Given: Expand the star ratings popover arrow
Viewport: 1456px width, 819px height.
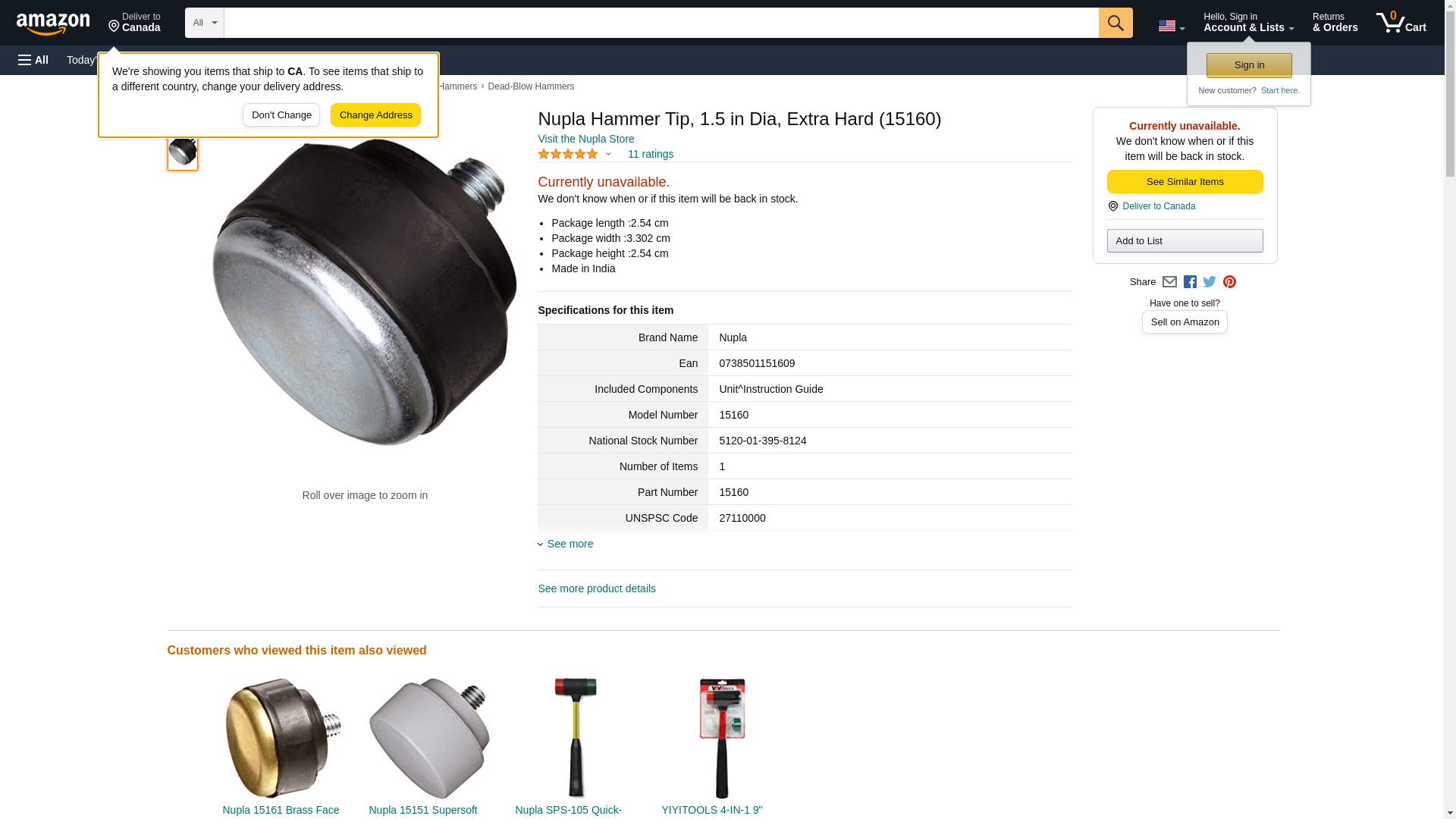Looking at the screenshot, I should pos(608,155).
